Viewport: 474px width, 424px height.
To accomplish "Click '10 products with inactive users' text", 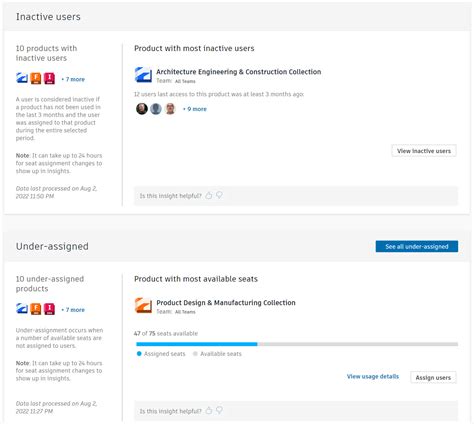I will (46, 53).
